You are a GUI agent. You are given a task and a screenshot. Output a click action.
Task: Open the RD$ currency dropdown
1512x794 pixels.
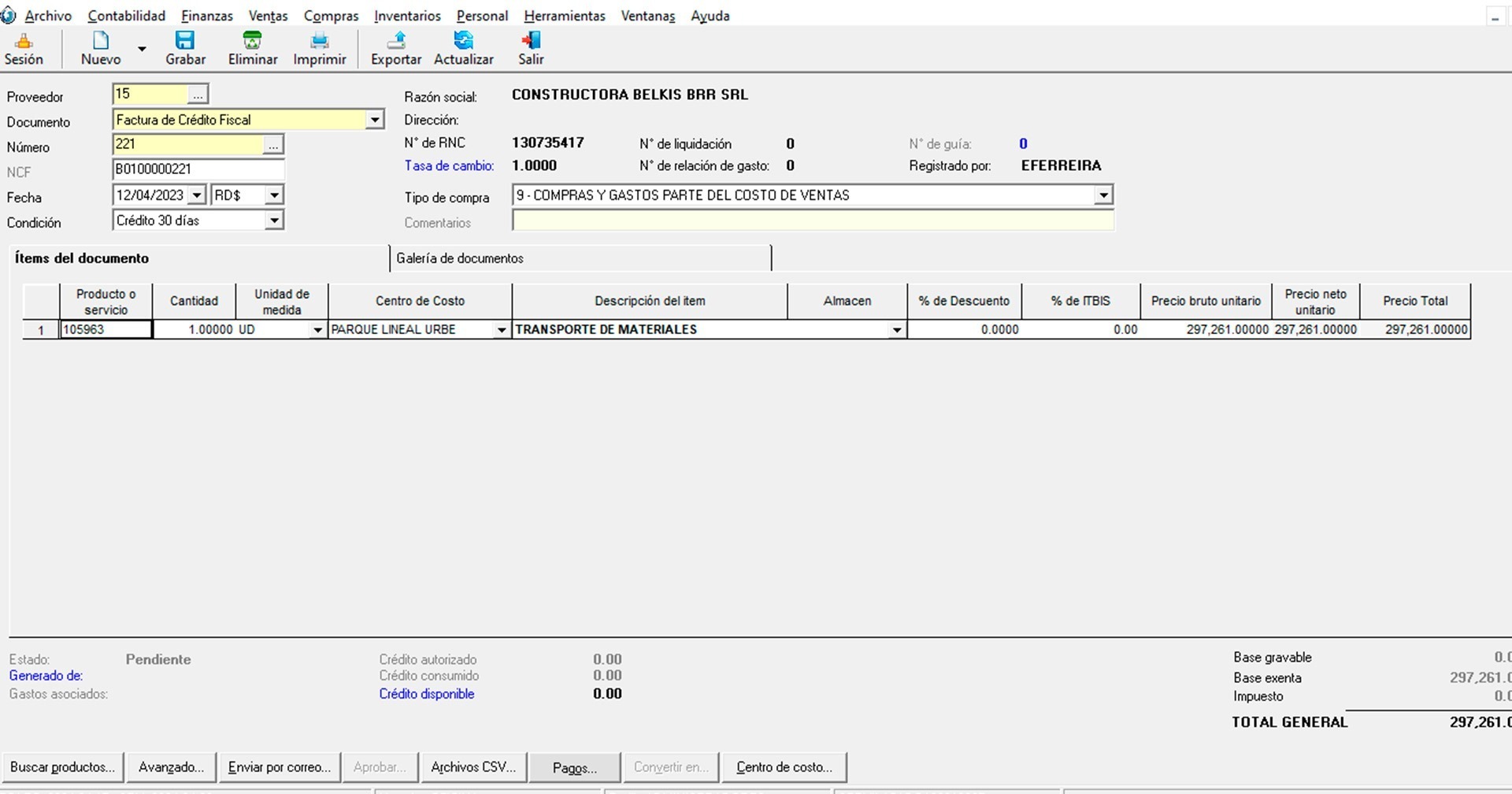coord(273,195)
